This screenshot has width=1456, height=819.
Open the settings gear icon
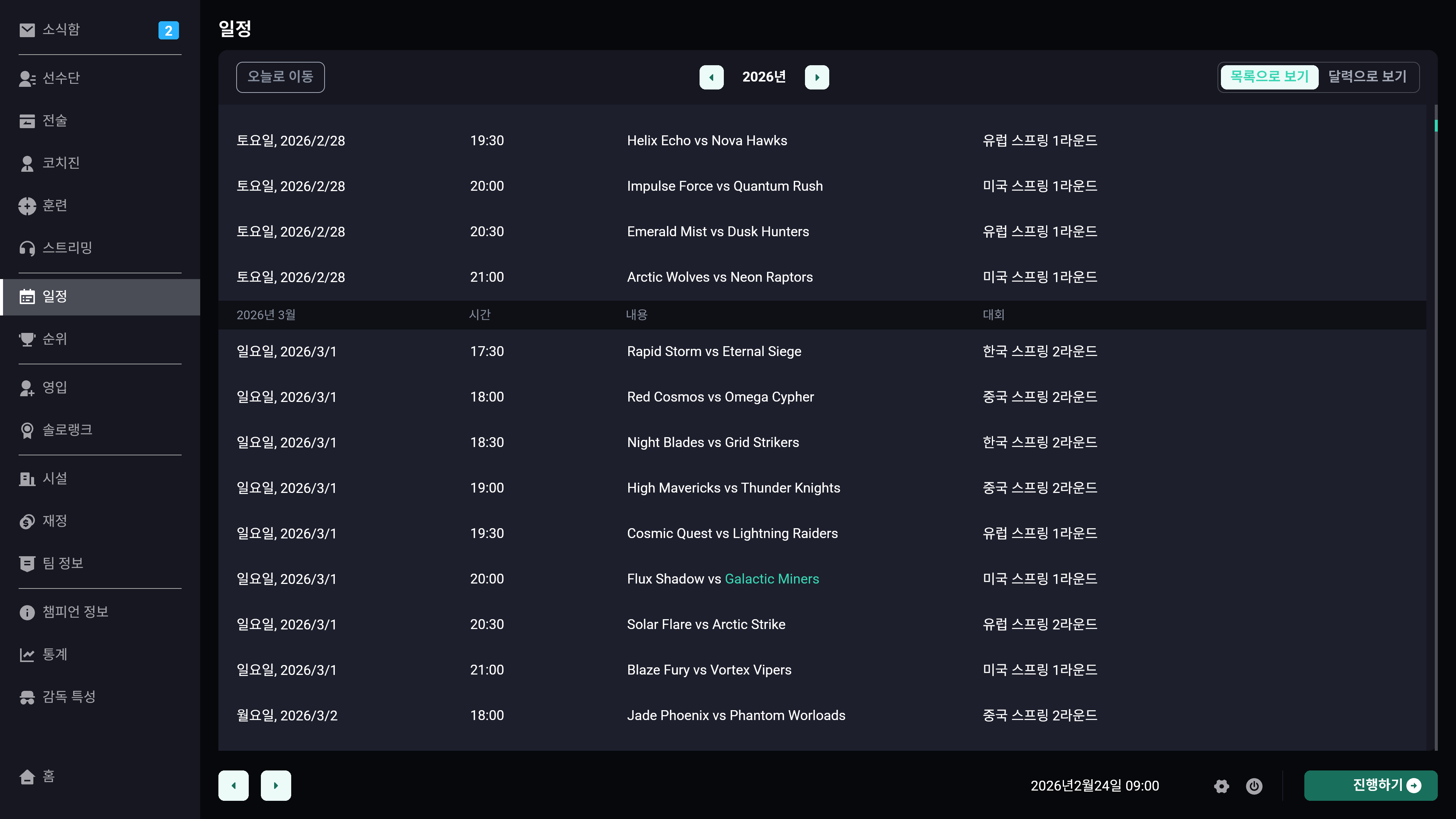(x=1221, y=786)
